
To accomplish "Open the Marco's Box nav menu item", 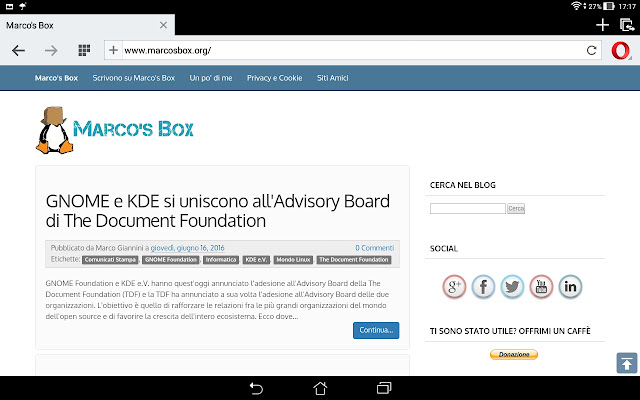I will pos(56,78).
